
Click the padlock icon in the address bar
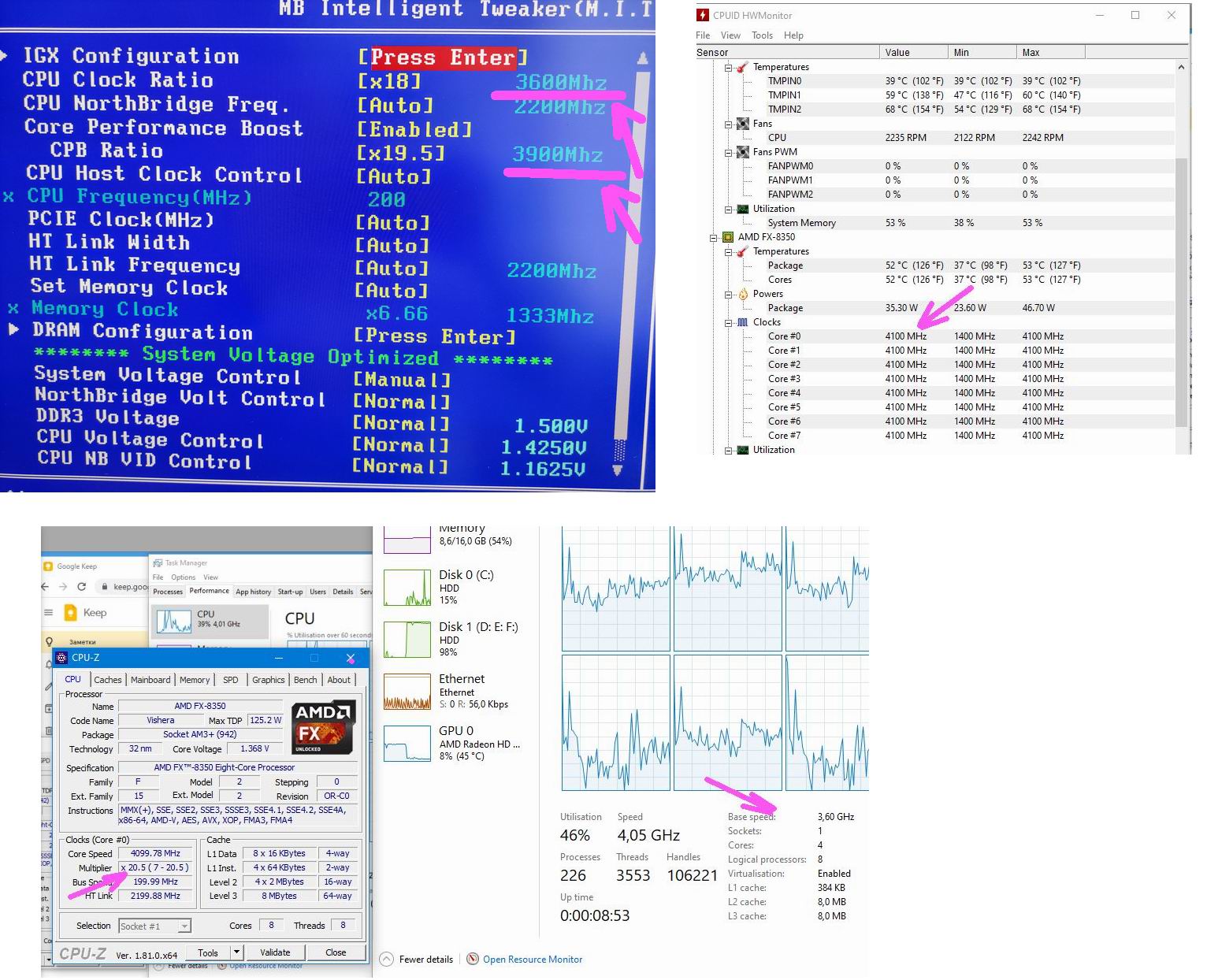point(104,587)
